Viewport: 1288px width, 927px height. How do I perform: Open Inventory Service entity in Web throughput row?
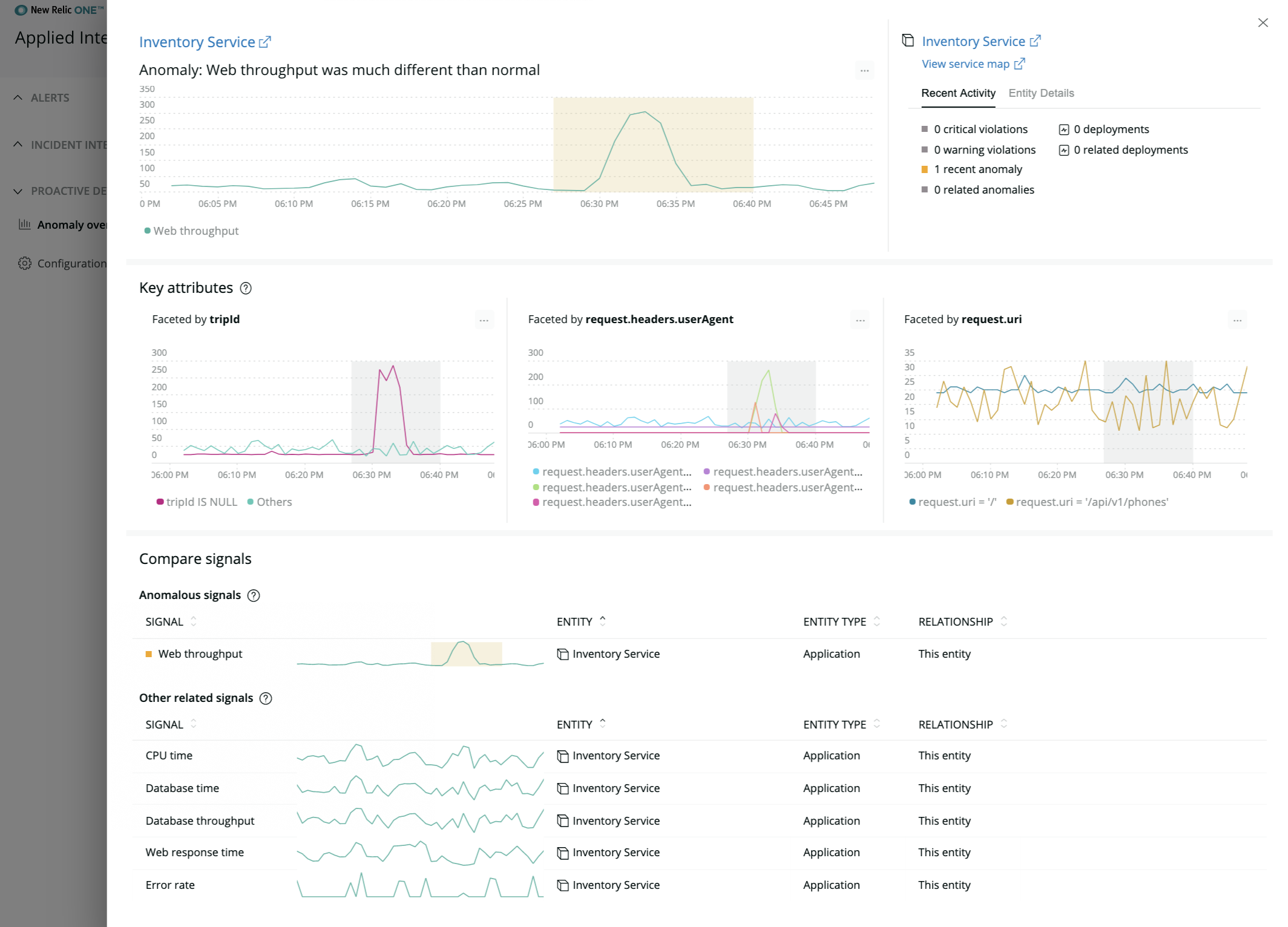[616, 654]
